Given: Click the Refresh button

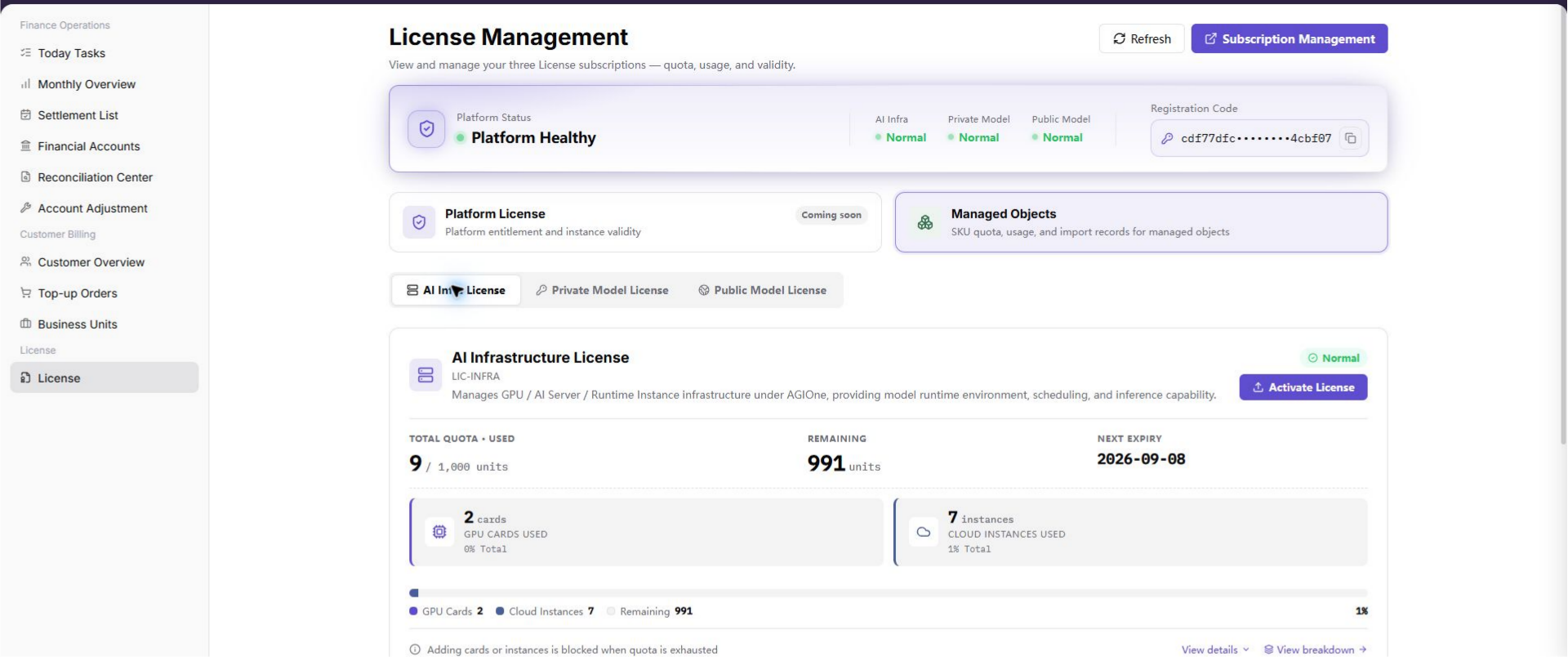Looking at the screenshot, I should pyautogui.click(x=1142, y=38).
